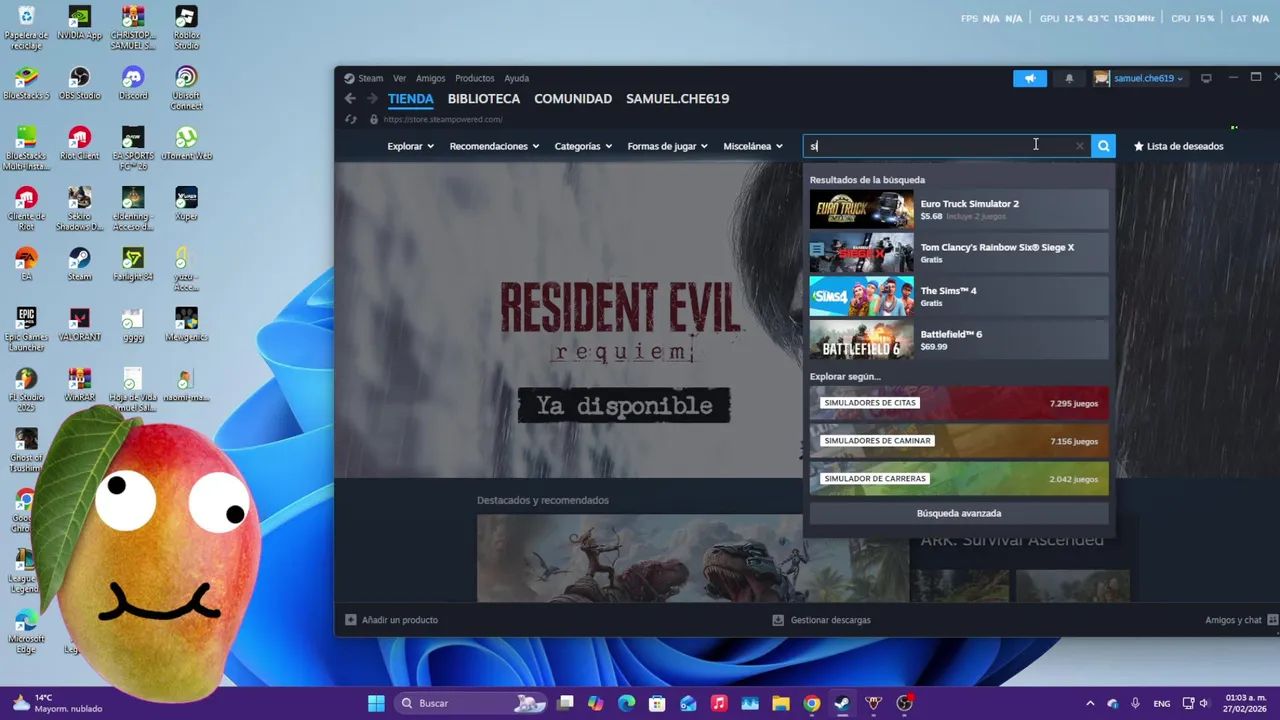Screen dimensions: 1280x720
Task: Select the TIENDA tab
Action: tap(411, 99)
